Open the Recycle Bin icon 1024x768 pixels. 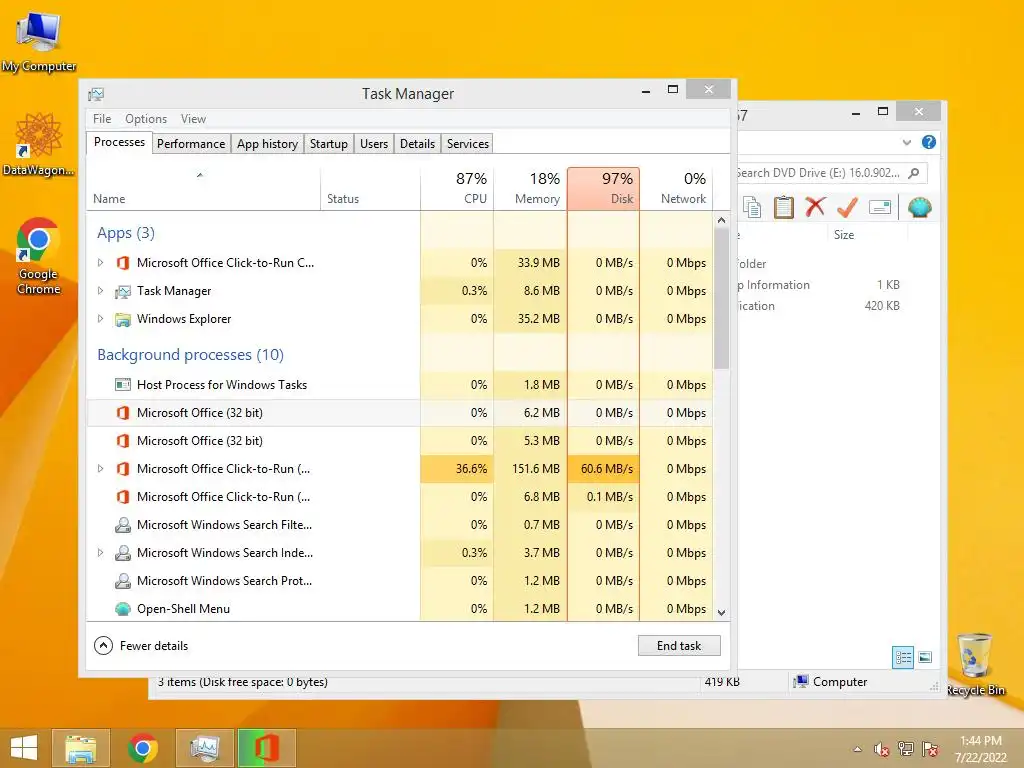tap(975, 664)
